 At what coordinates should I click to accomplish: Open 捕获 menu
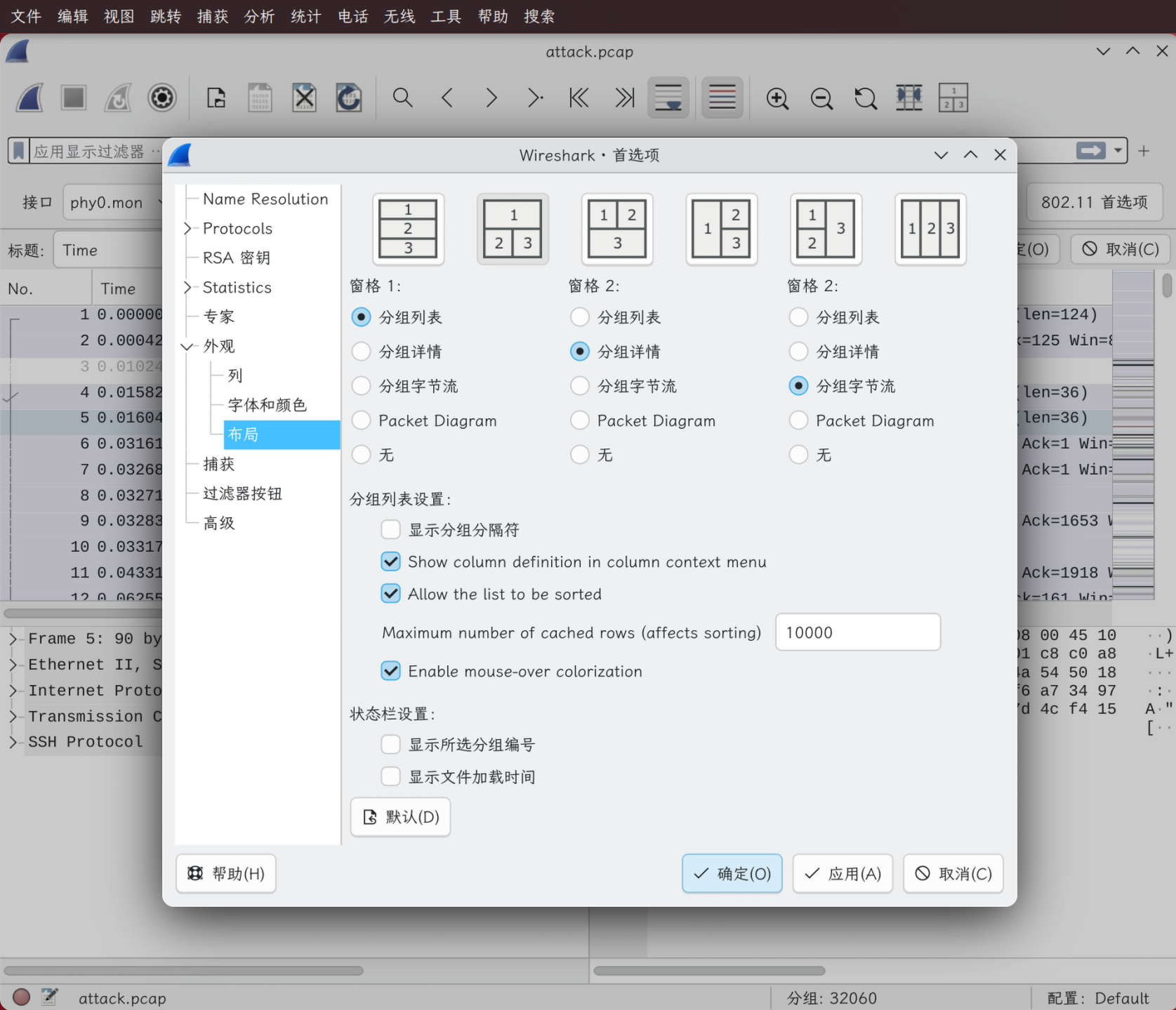[x=213, y=16]
